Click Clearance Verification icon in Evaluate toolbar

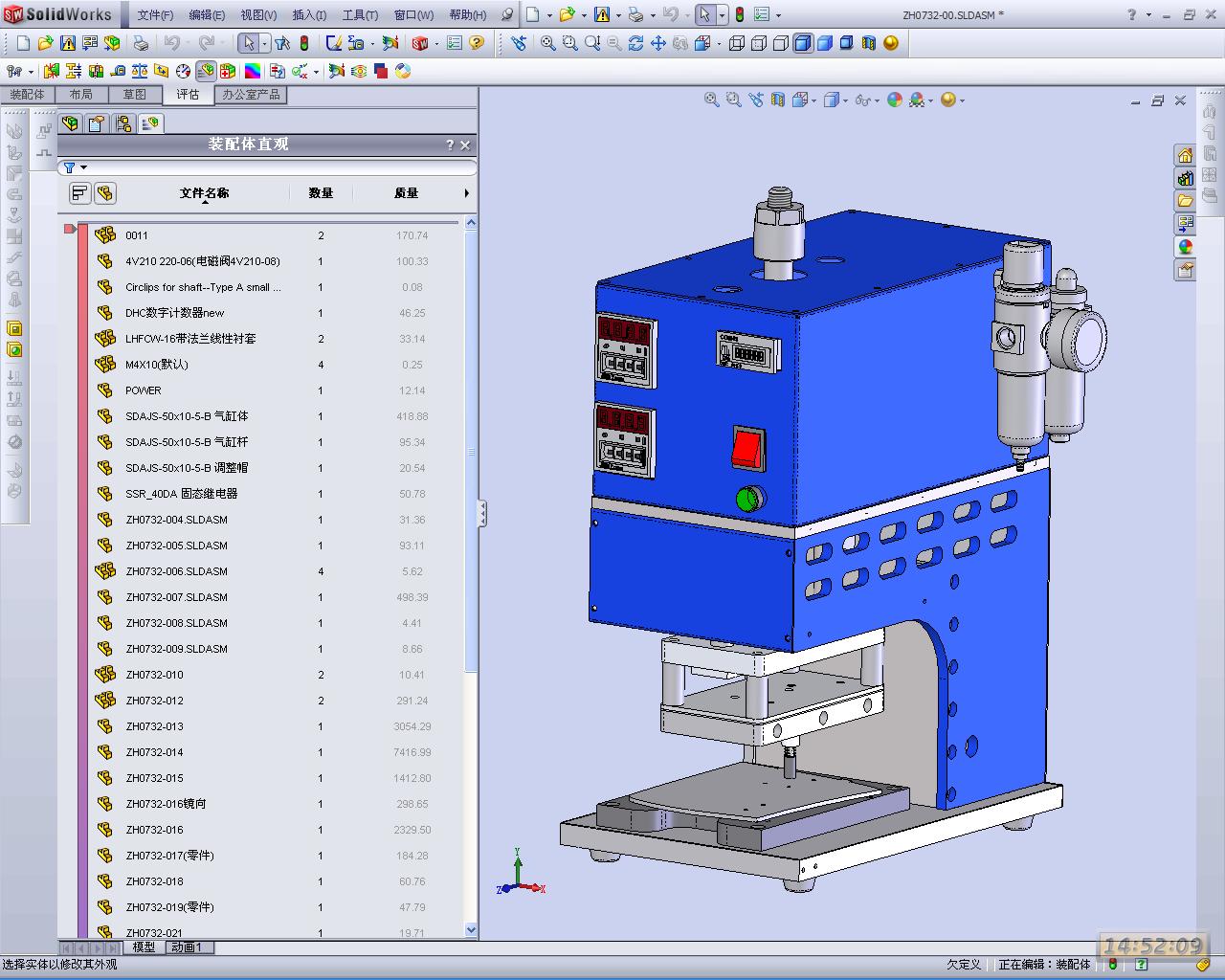74,71
